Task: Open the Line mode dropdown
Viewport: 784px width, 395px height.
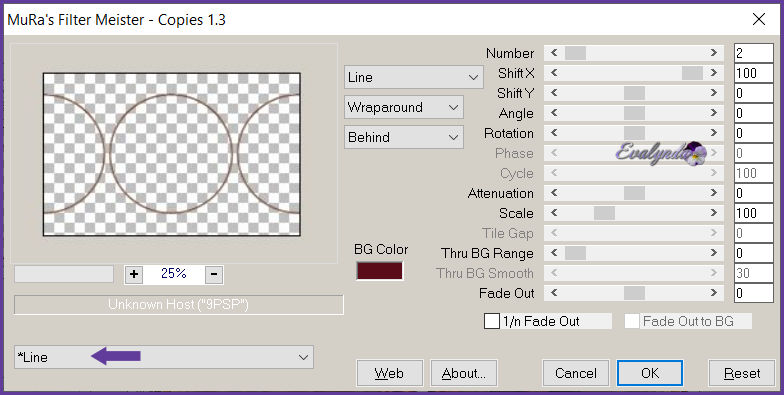Action: (414, 78)
